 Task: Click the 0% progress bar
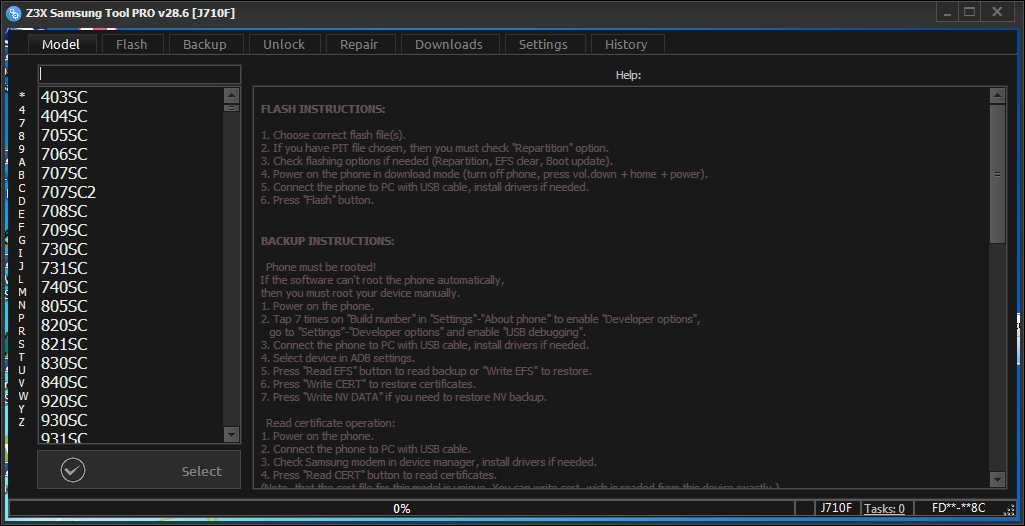coord(401,508)
